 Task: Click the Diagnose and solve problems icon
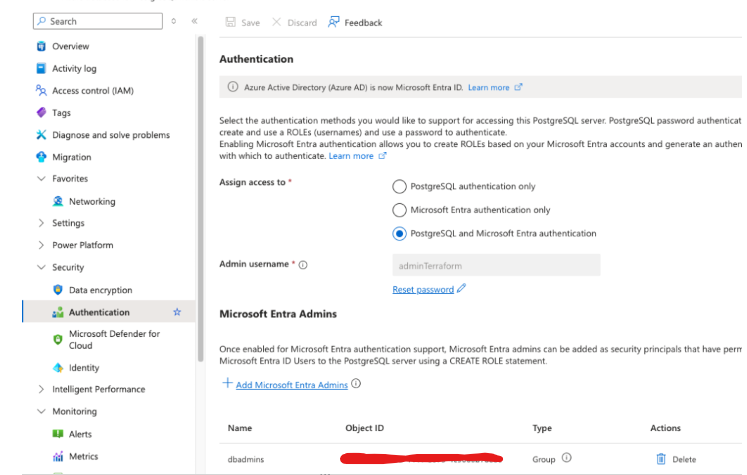41,135
